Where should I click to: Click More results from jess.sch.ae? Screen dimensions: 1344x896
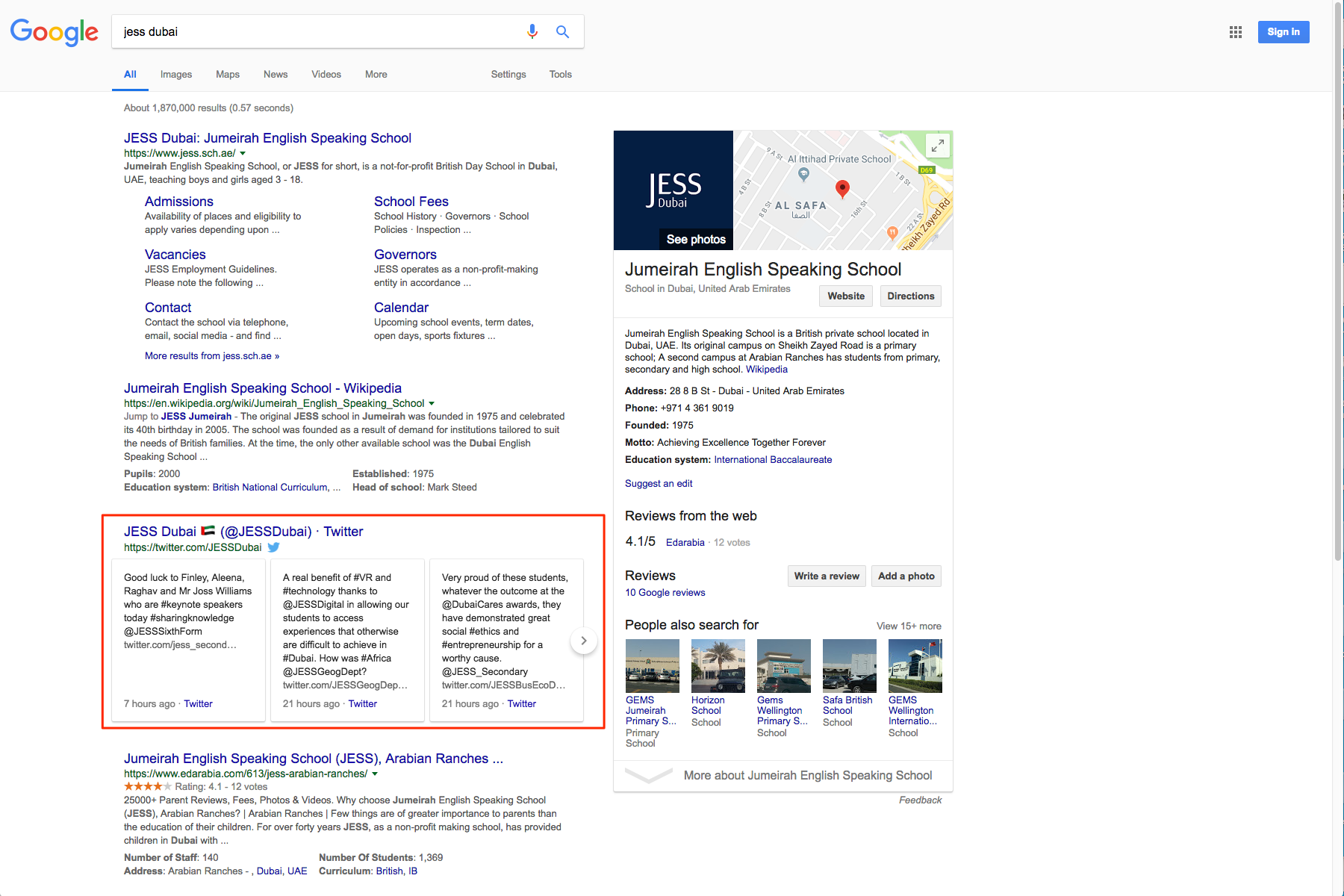(212, 356)
